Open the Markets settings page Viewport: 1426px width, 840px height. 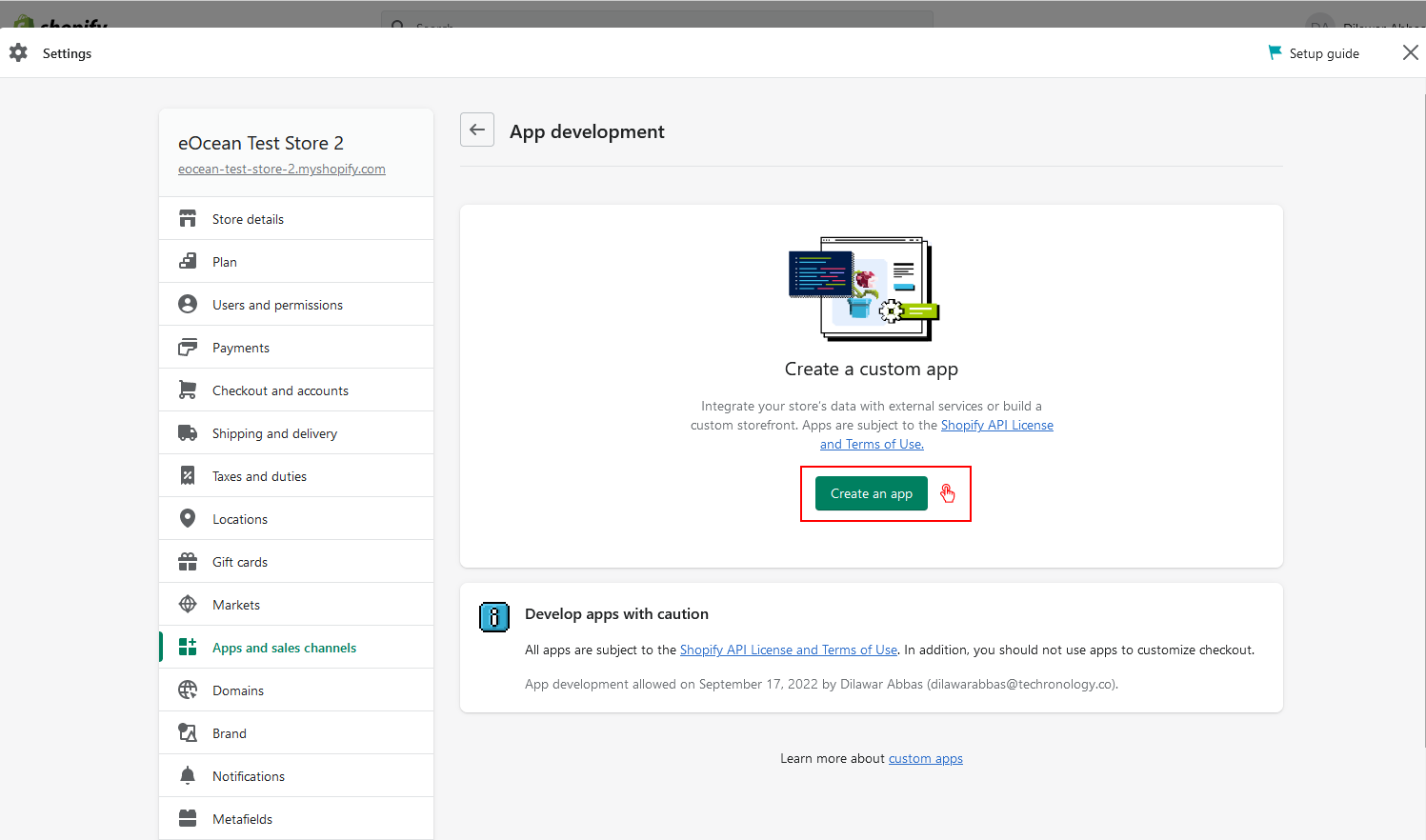(x=236, y=605)
